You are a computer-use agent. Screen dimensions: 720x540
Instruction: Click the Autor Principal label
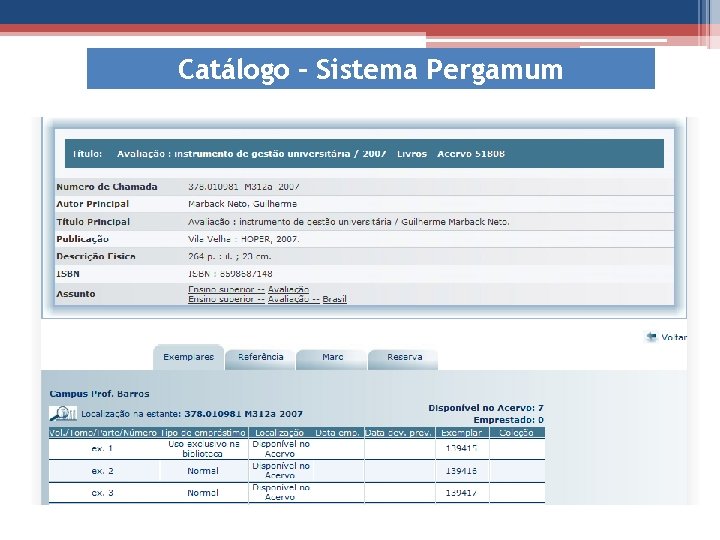click(92, 204)
